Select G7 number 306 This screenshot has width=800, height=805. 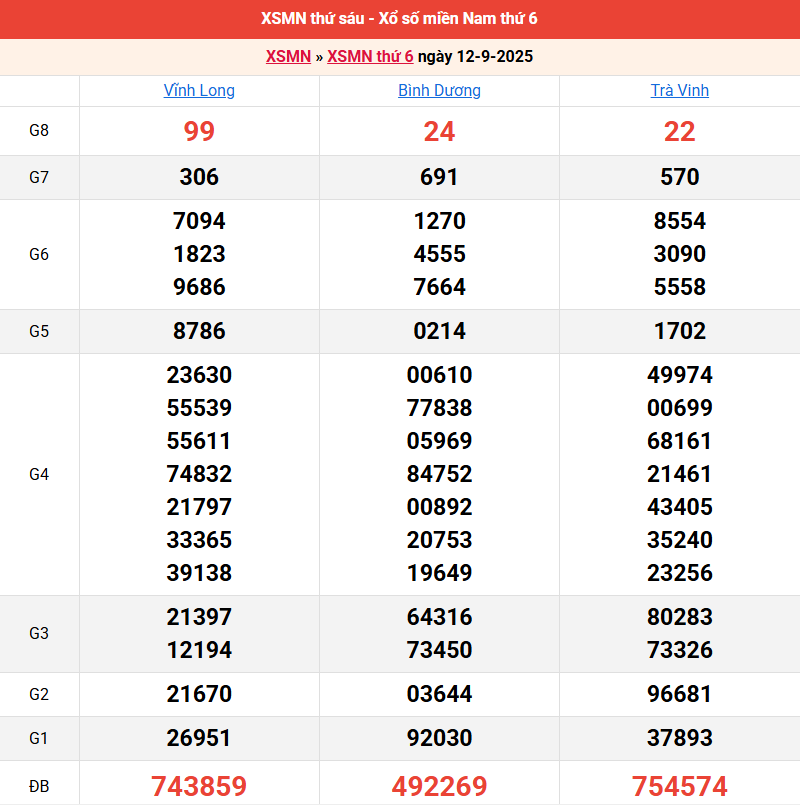click(199, 177)
